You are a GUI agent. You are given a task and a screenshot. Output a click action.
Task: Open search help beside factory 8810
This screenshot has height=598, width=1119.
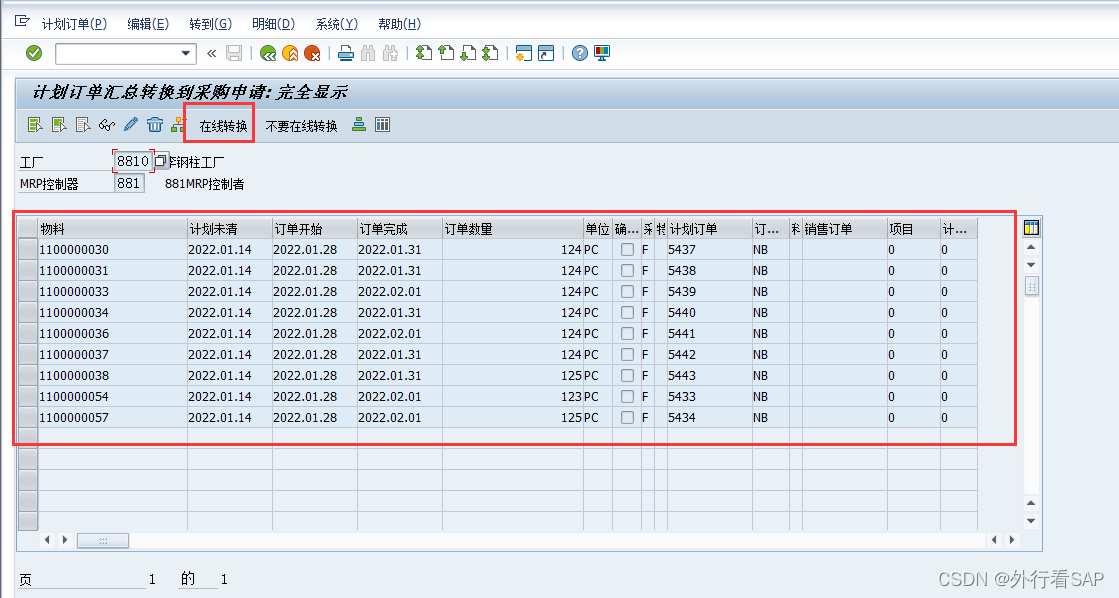coord(161,161)
